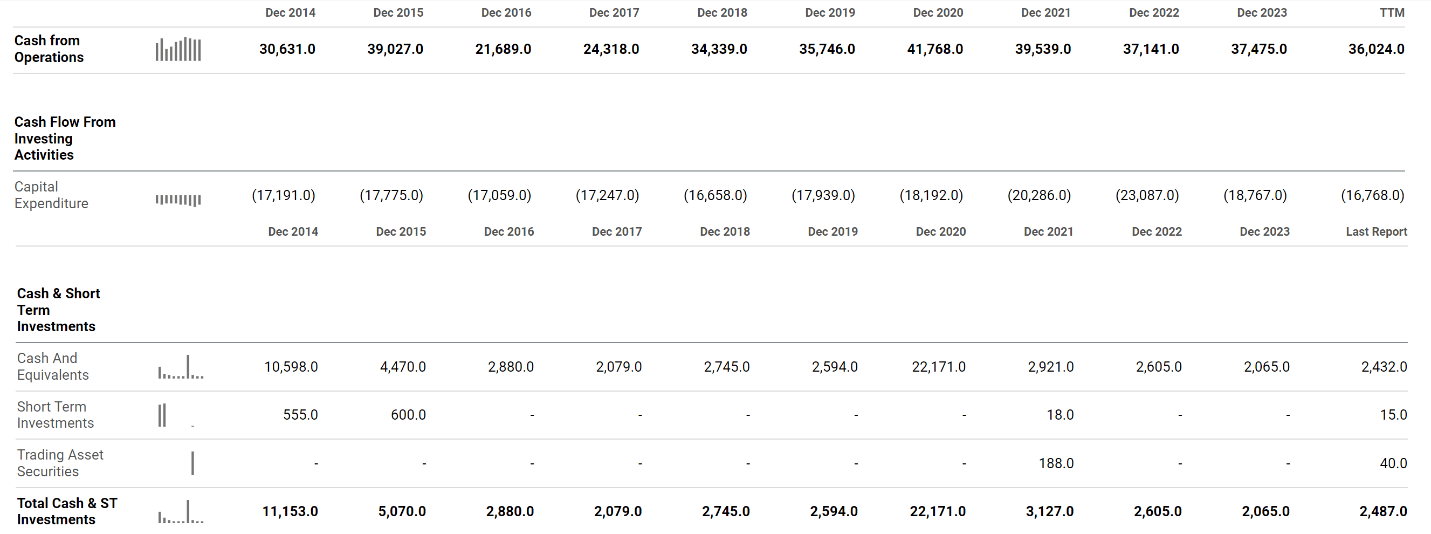1431x534 pixels.
Task: Click the Cash from Operations sparkline chart
Action: click(x=179, y=49)
